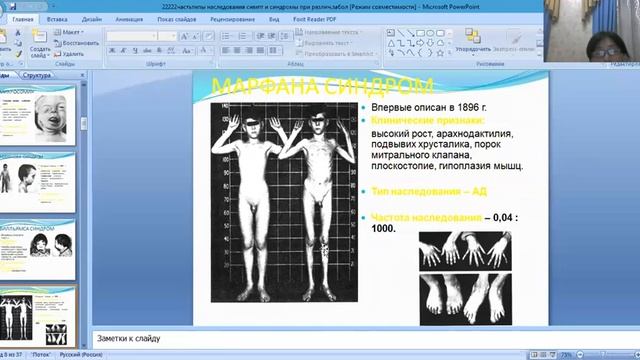640x360 pixels.
Task: Open the Вставка ribbon tab
Action: point(57,19)
